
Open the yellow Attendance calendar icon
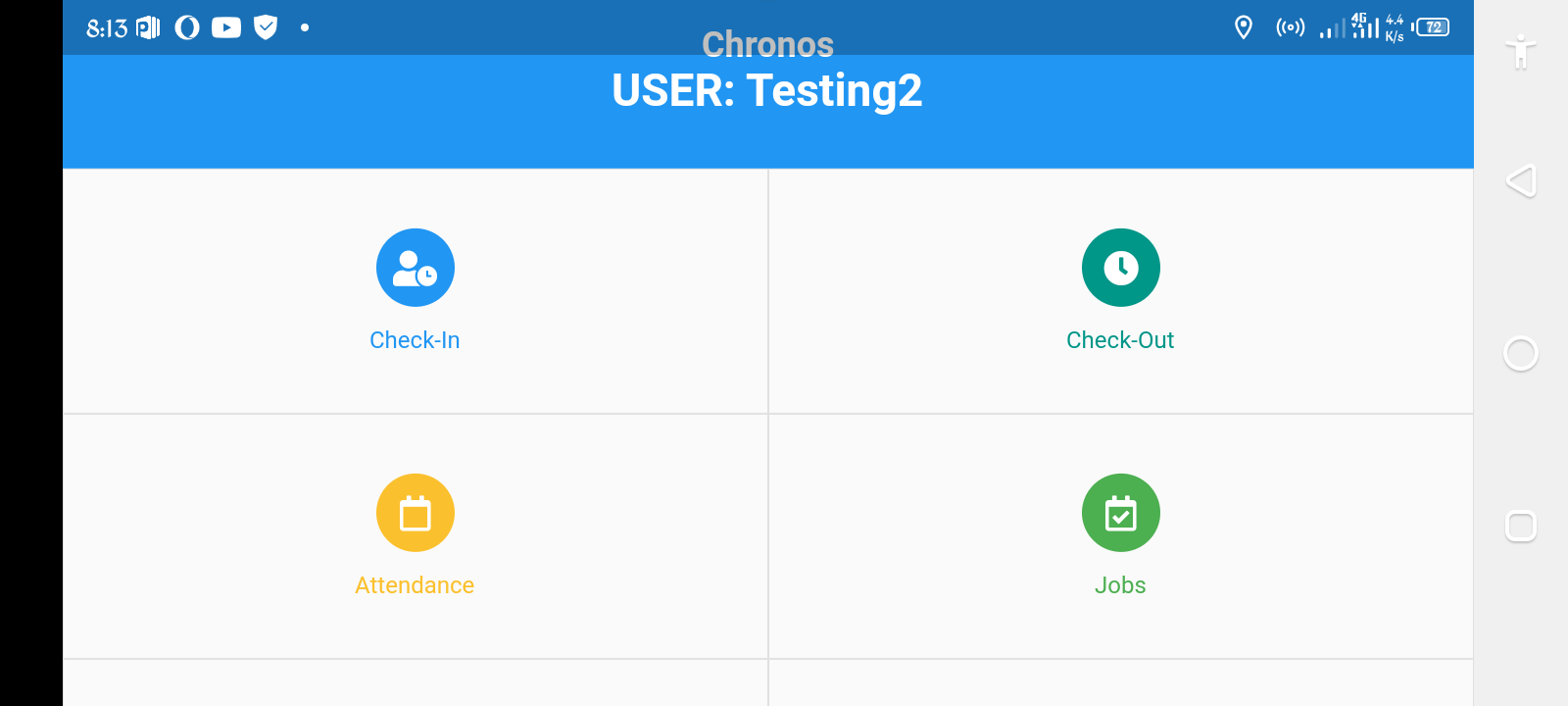tap(416, 513)
